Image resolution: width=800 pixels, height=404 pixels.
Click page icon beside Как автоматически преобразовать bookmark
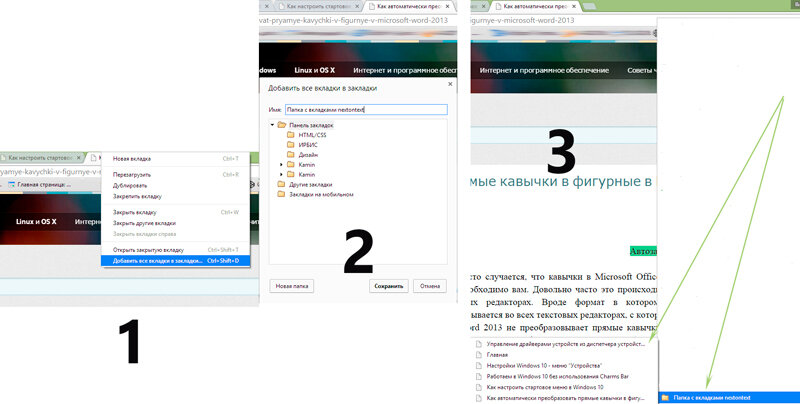tap(479, 398)
